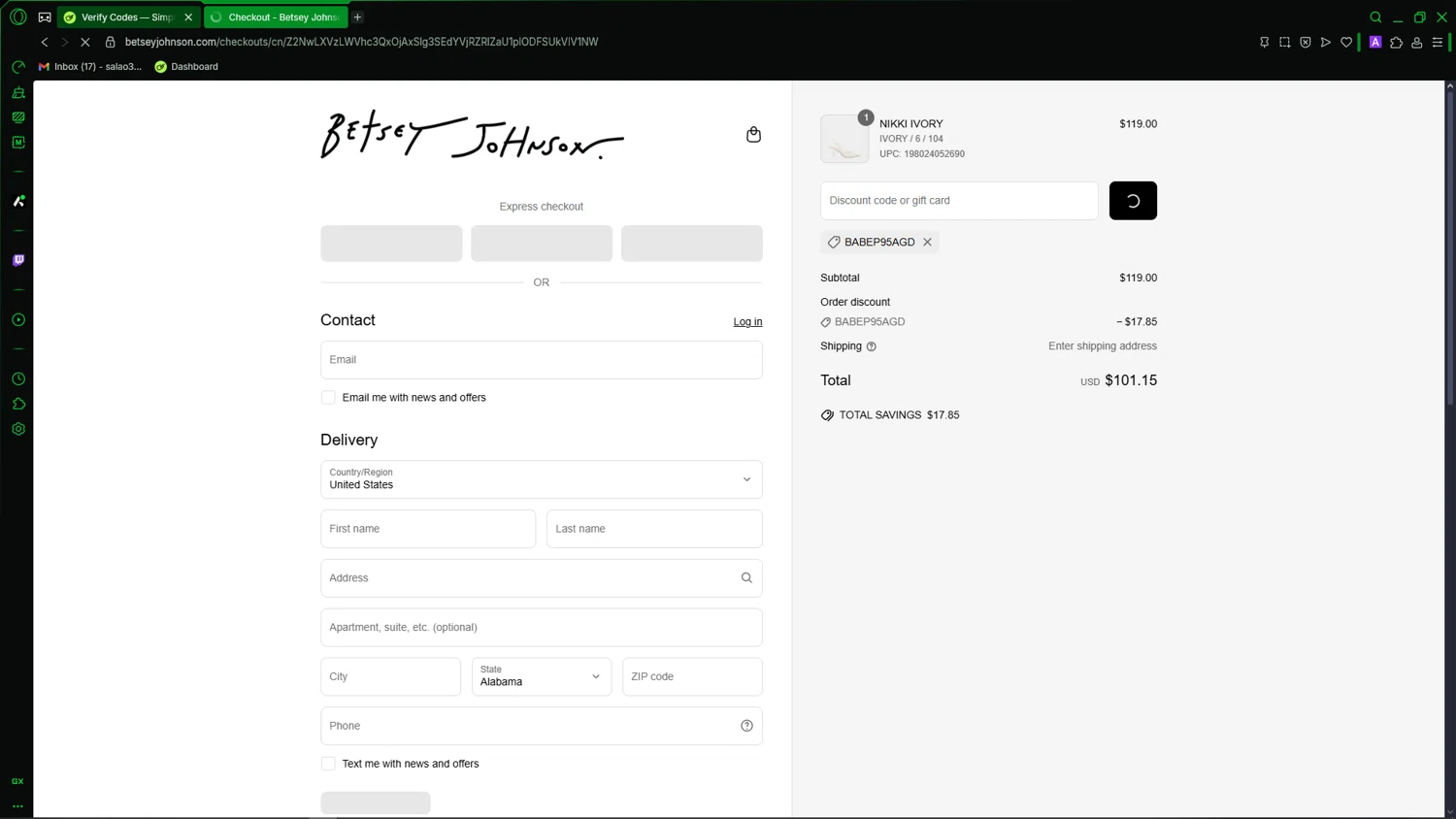1456x819 pixels.
Task: Stop the page from loading
Action: [85, 42]
